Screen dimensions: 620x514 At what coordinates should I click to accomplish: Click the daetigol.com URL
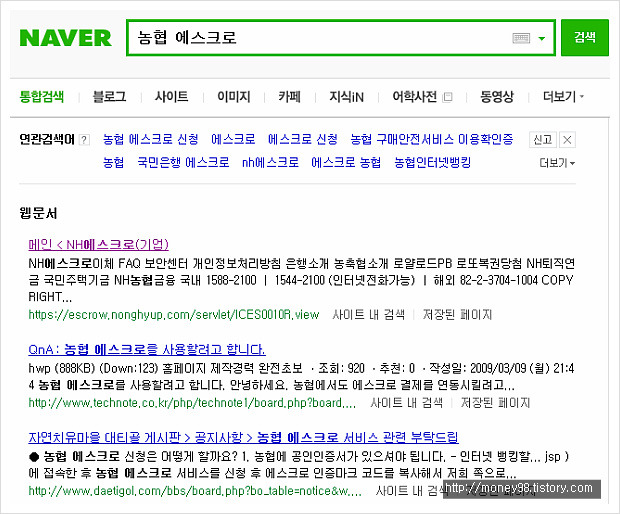point(195,491)
